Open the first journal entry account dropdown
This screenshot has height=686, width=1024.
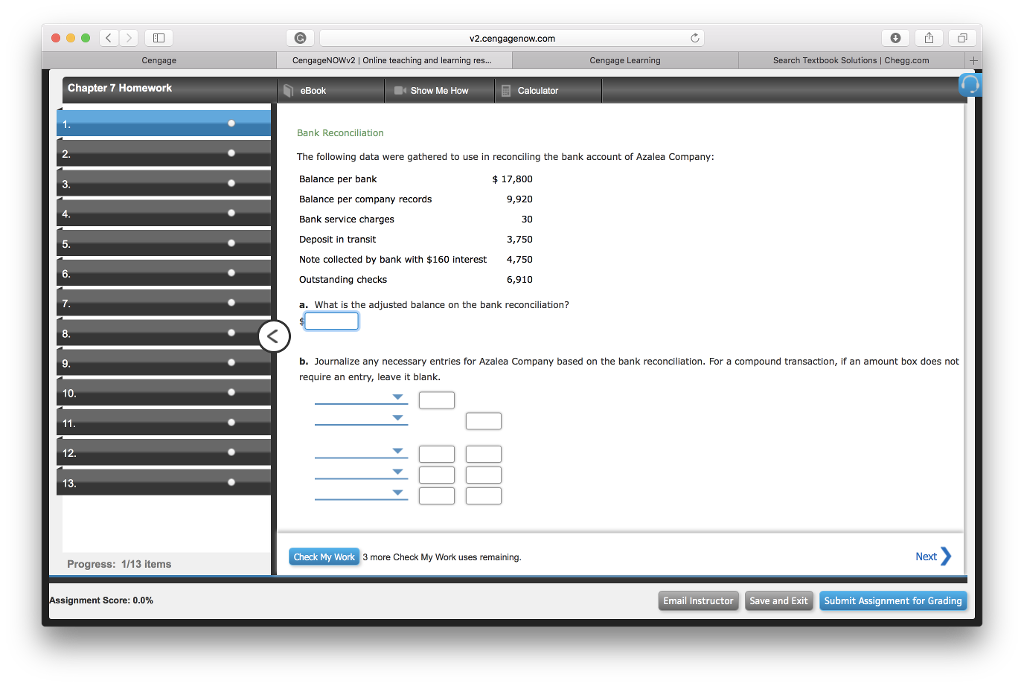click(x=361, y=397)
